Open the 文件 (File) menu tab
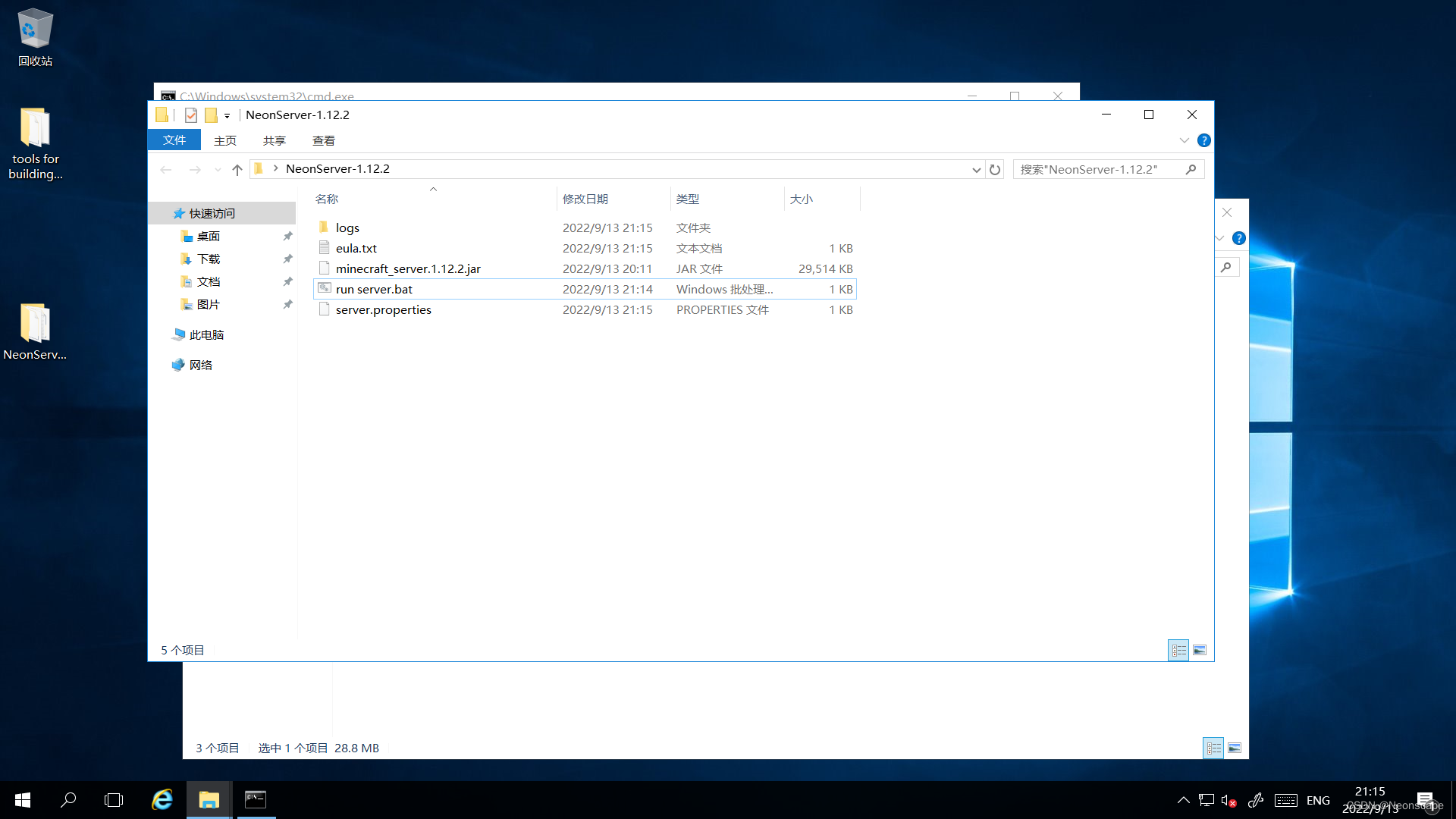This screenshot has width=1456, height=819. point(174,141)
